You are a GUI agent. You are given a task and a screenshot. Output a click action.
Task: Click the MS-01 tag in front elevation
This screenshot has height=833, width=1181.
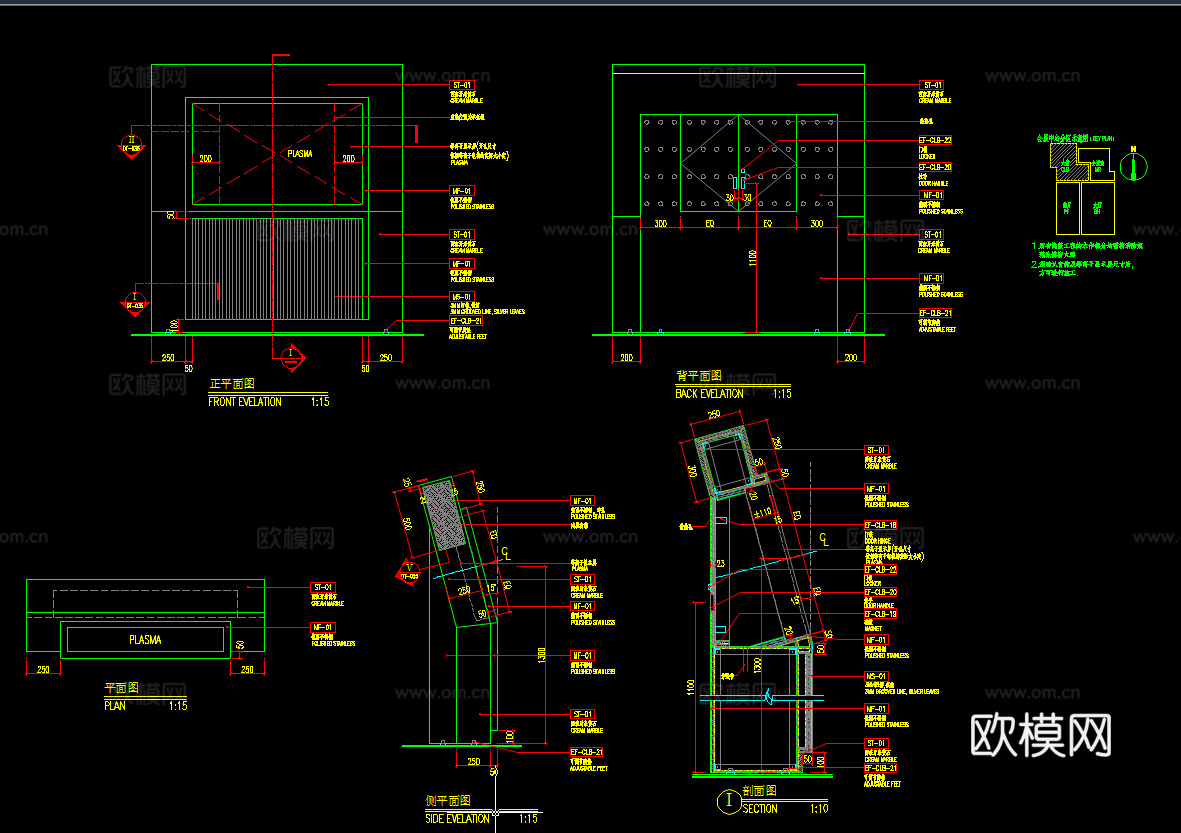pyautogui.click(x=462, y=297)
